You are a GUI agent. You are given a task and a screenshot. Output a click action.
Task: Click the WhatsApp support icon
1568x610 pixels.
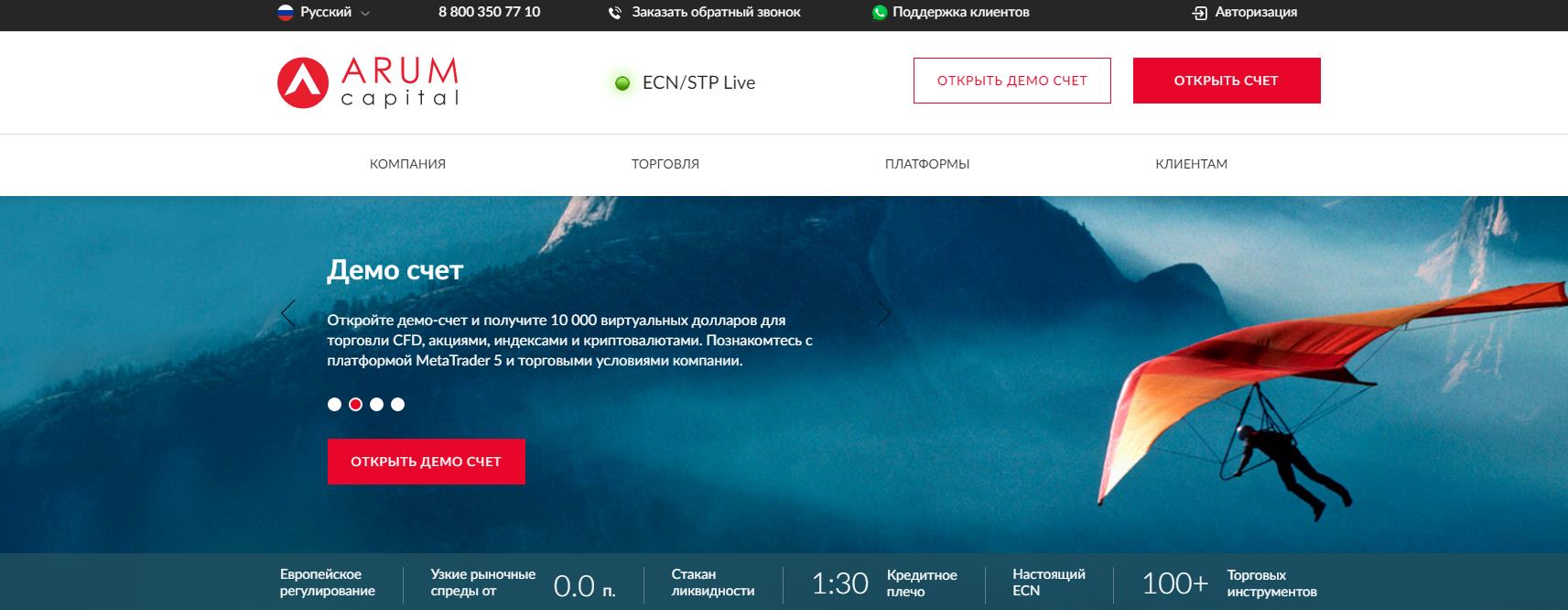coord(880,13)
